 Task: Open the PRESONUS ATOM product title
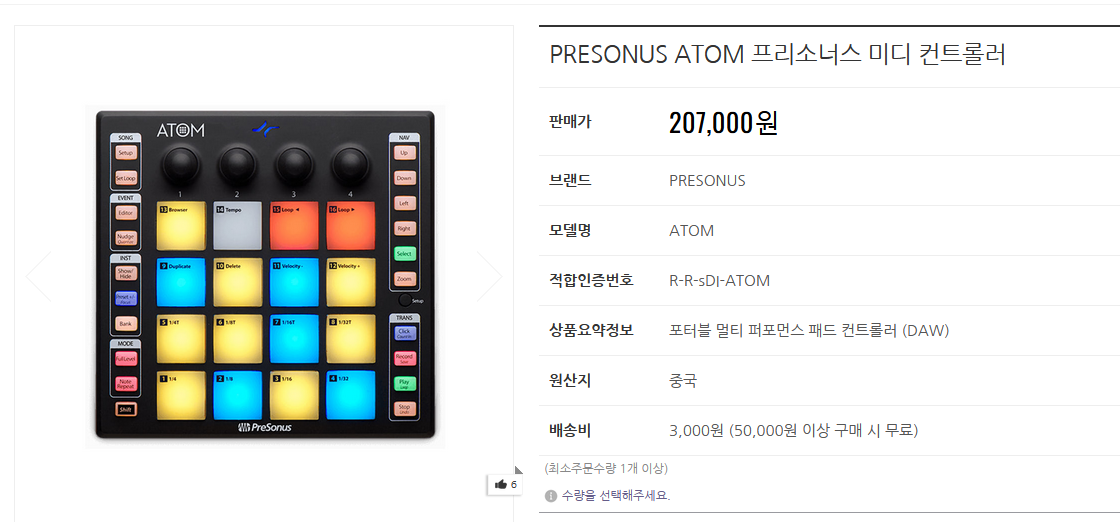(777, 54)
